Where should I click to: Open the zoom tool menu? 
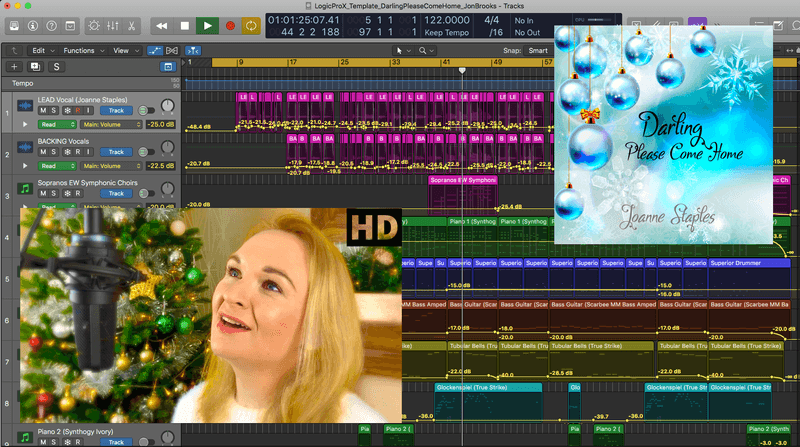click(426, 51)
